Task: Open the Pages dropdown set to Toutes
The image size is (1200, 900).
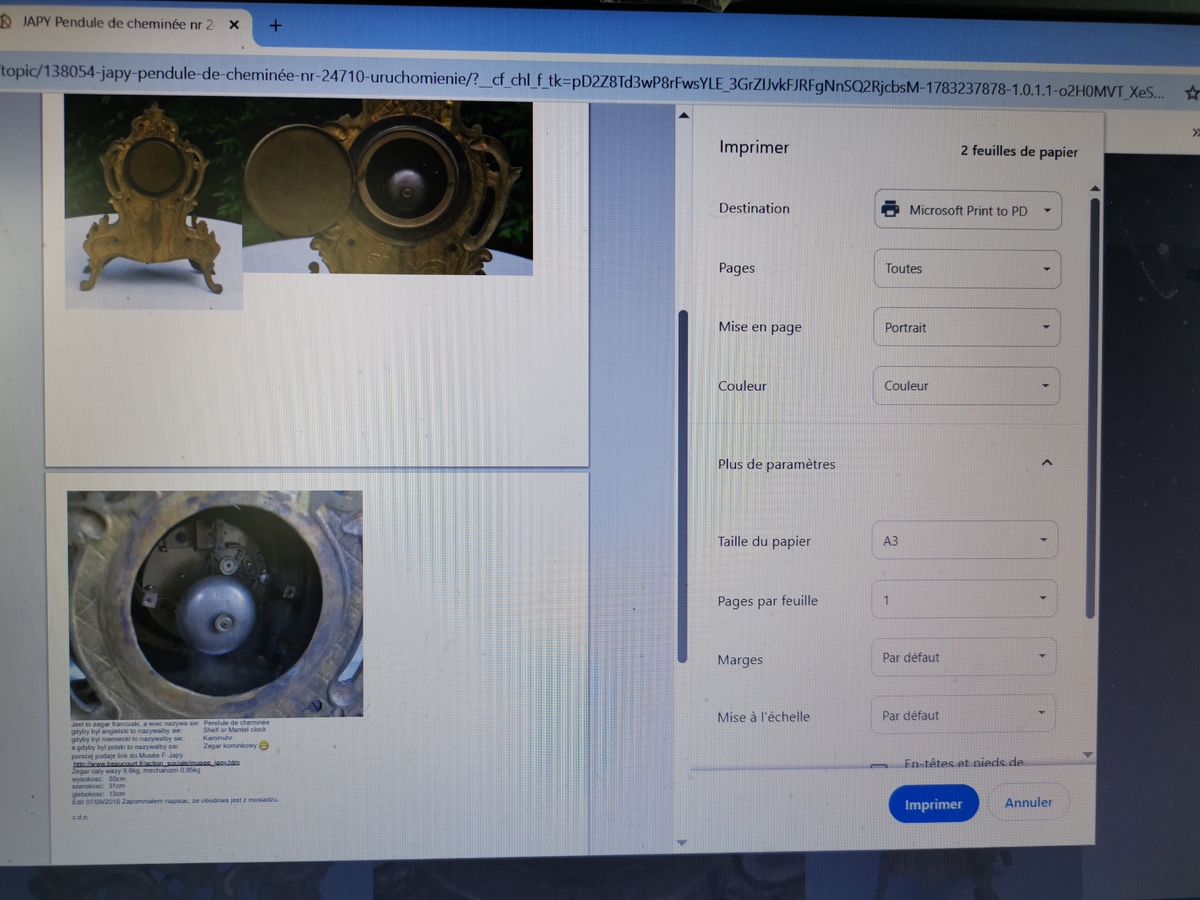Action: coord(967,269)
